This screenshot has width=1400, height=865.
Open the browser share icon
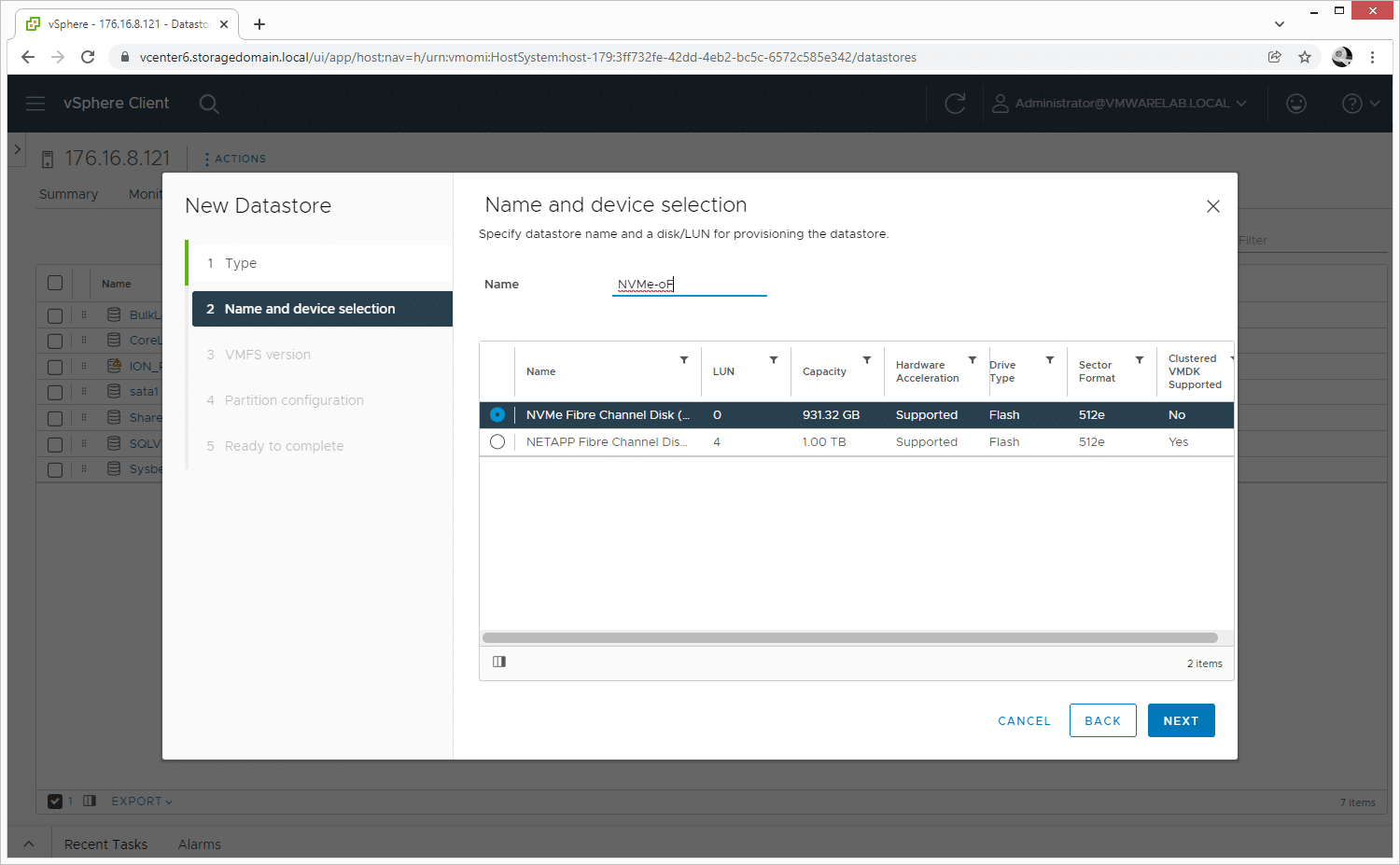[1275, 57]
